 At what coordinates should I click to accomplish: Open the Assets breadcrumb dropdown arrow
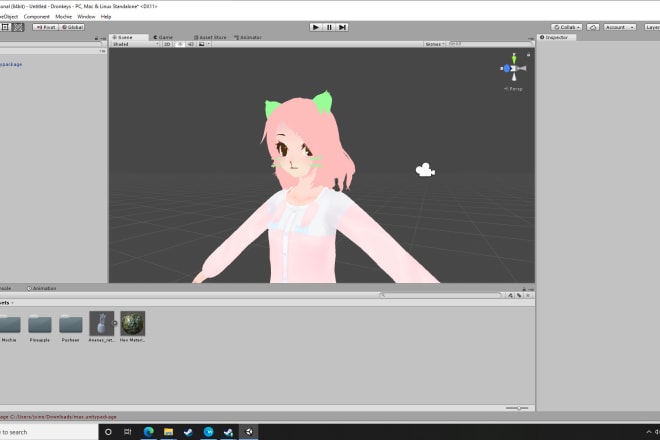(12, 303)
